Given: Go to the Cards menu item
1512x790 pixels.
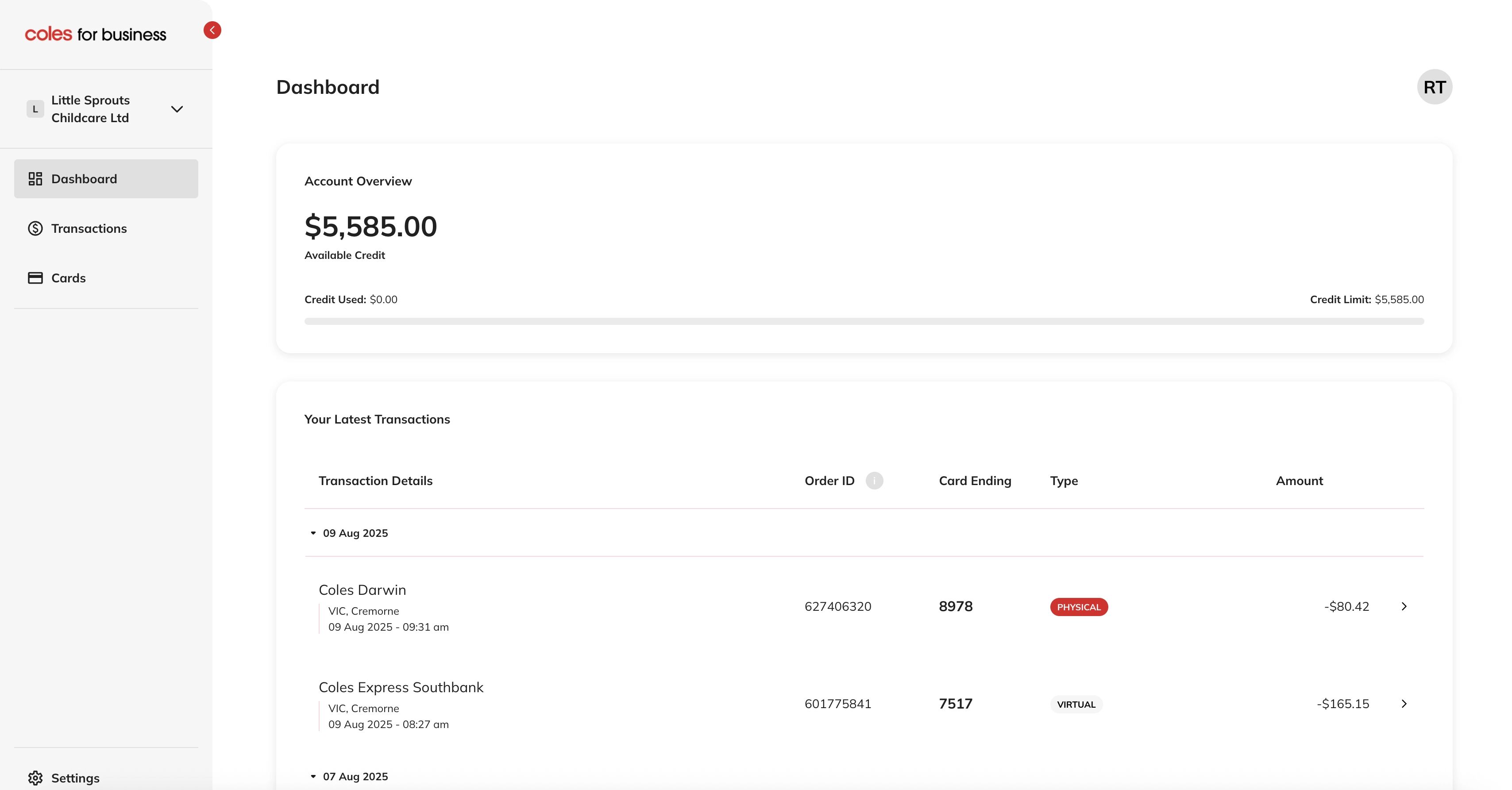Looking at the screenshot, I should pyautogui.click(x=68, y=278).
